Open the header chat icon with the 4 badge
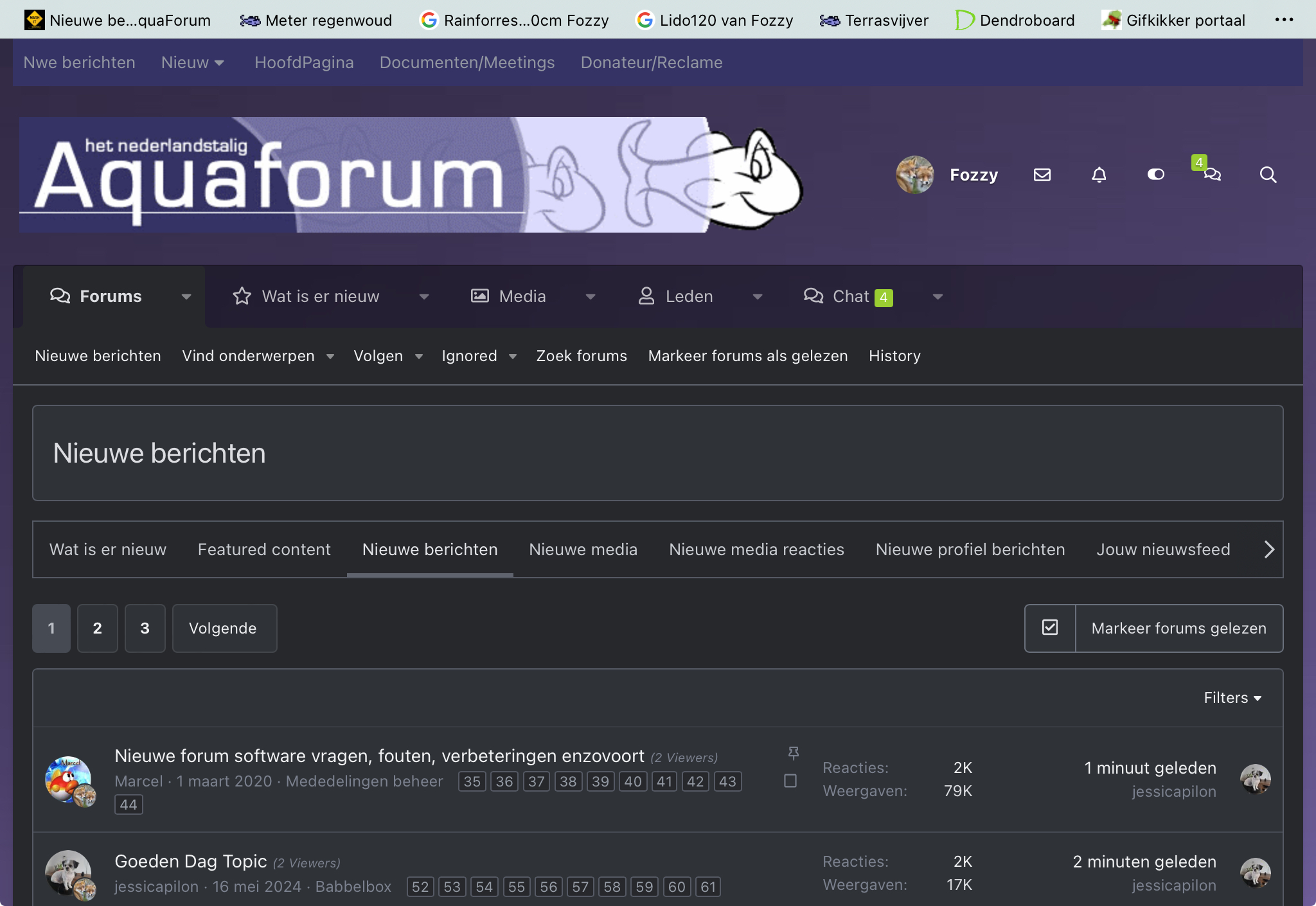The height and width of the screenshot is (906, 1316). coord(1212,174)
